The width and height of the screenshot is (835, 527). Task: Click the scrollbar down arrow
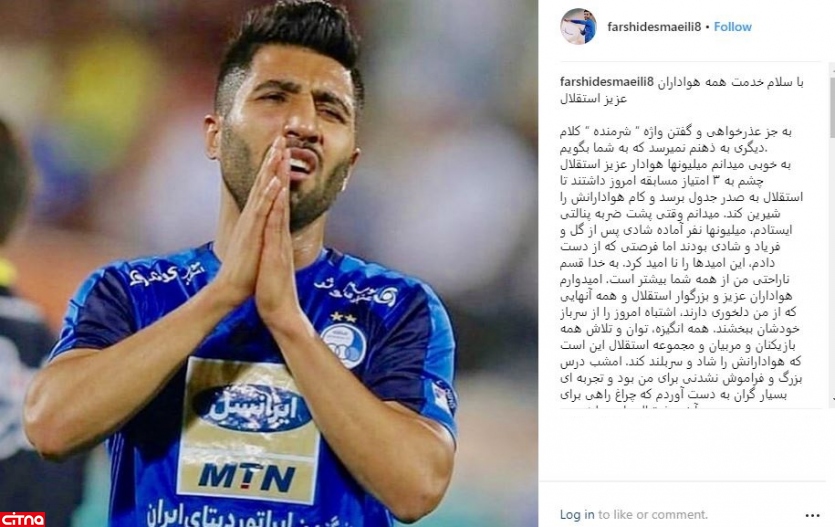point(832,398)
